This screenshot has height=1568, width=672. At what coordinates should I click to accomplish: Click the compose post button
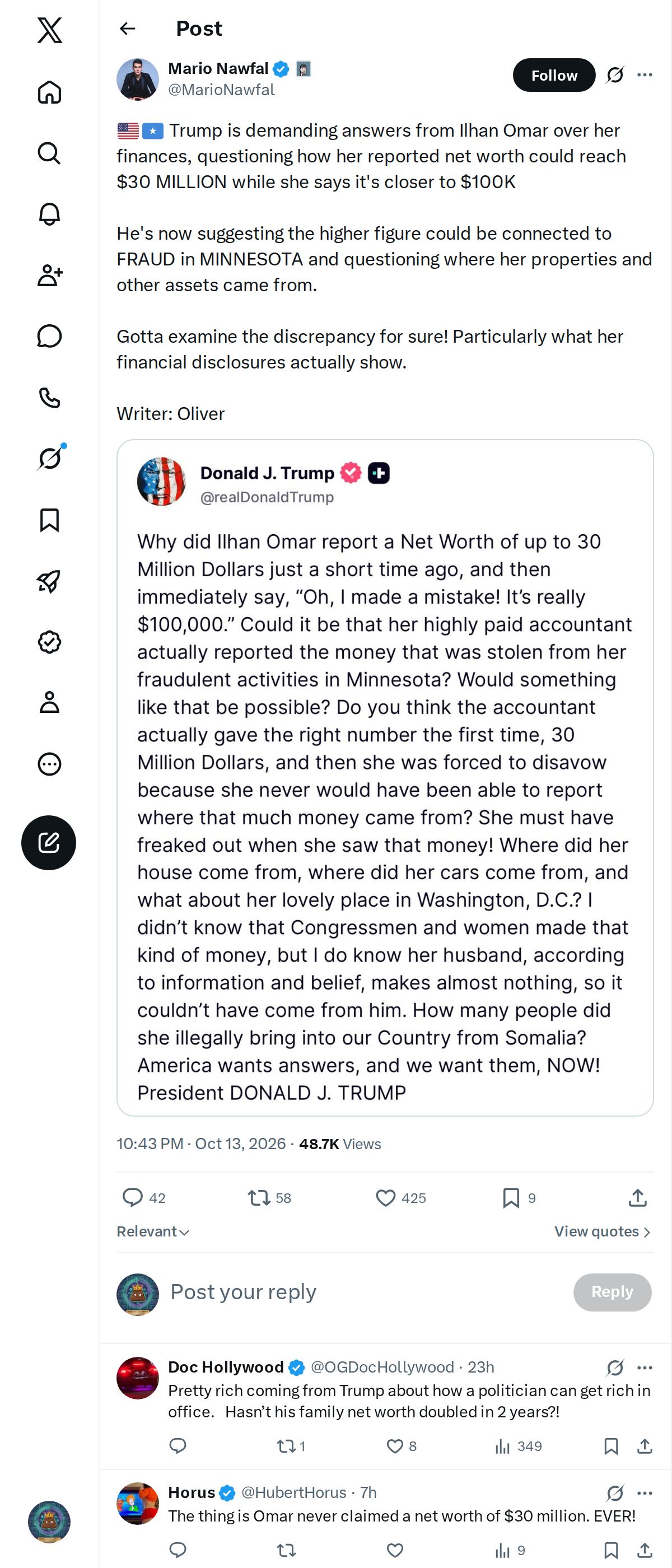49,842
